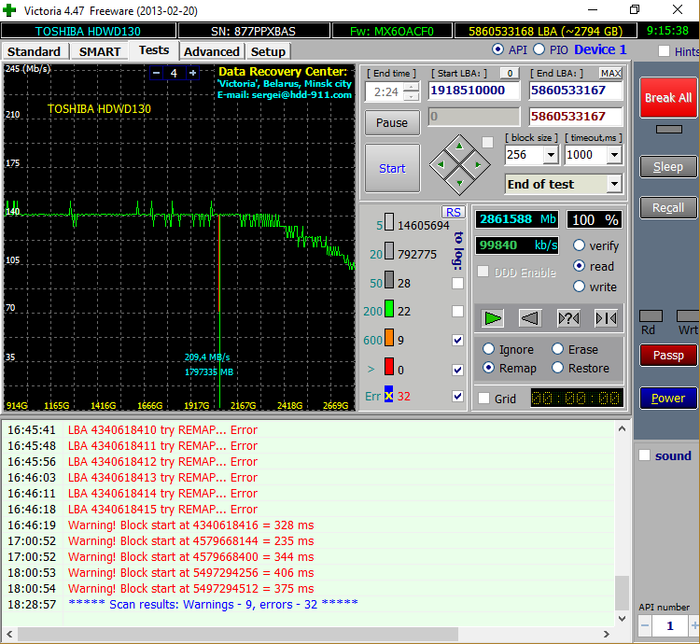Toggle log checkbox for 200 ms blocks
Screen dimensions: 700x644
click(458, 311)
